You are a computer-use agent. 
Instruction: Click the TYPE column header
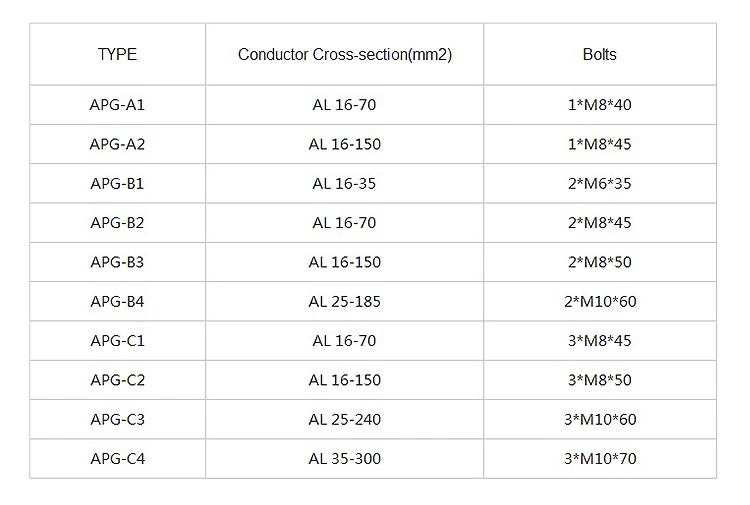pos(117,54)
